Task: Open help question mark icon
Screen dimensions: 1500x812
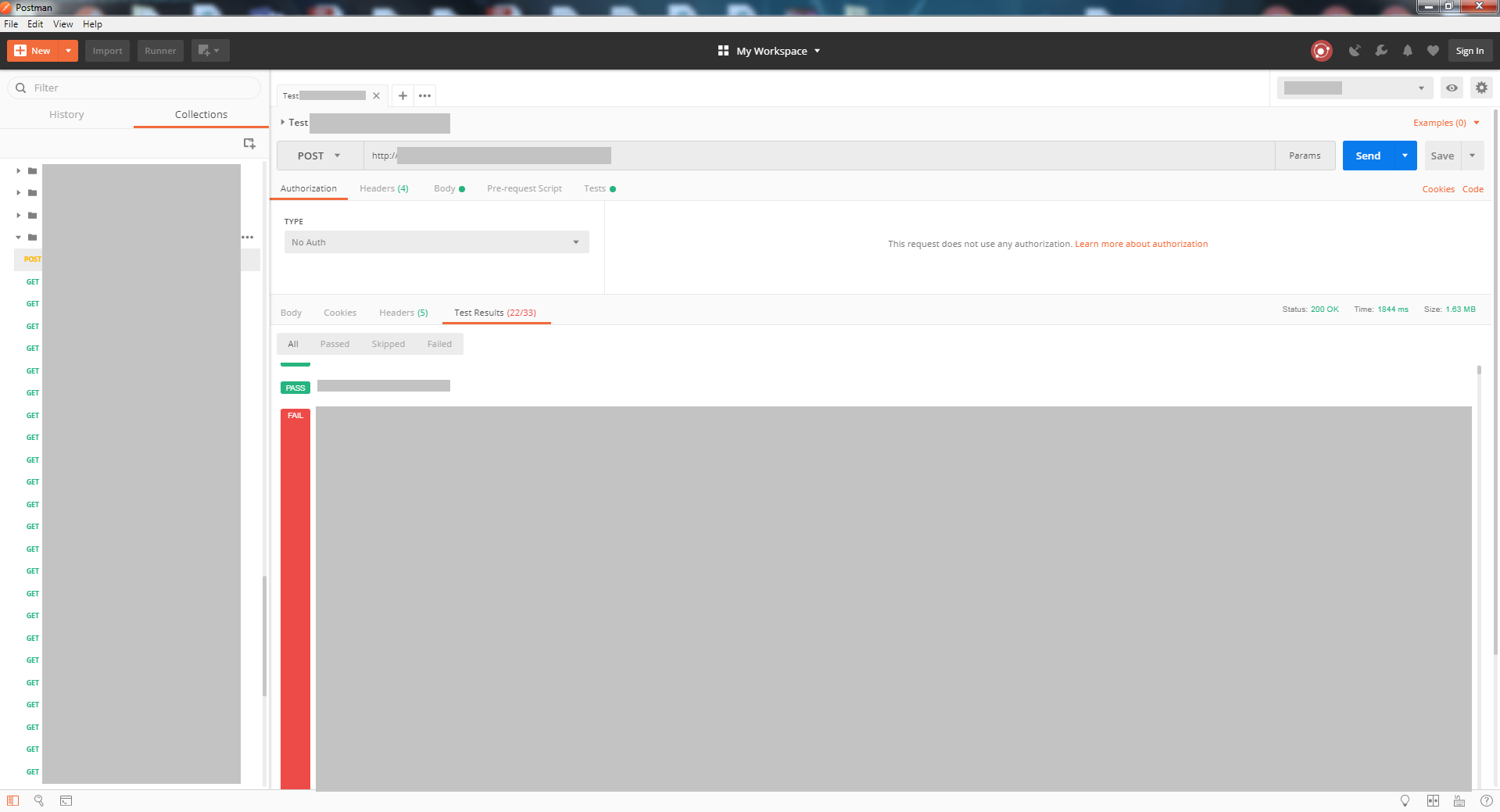Action: (1486, 800)
